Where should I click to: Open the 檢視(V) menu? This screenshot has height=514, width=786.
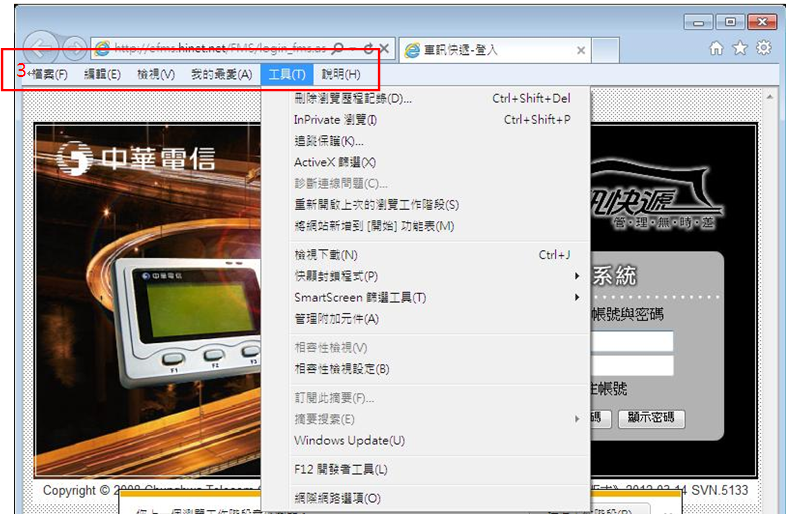pos(156,75)
